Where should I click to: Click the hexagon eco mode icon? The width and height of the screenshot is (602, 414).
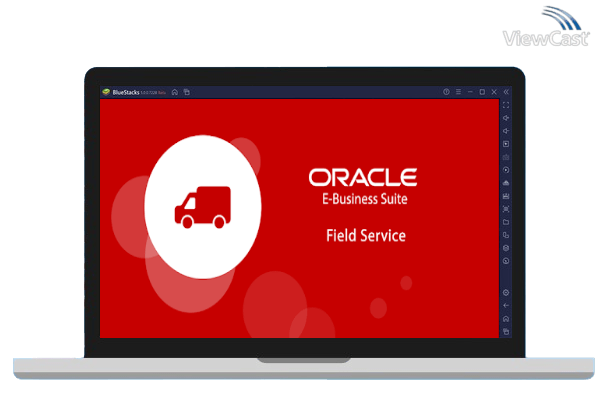pos(506,248)
